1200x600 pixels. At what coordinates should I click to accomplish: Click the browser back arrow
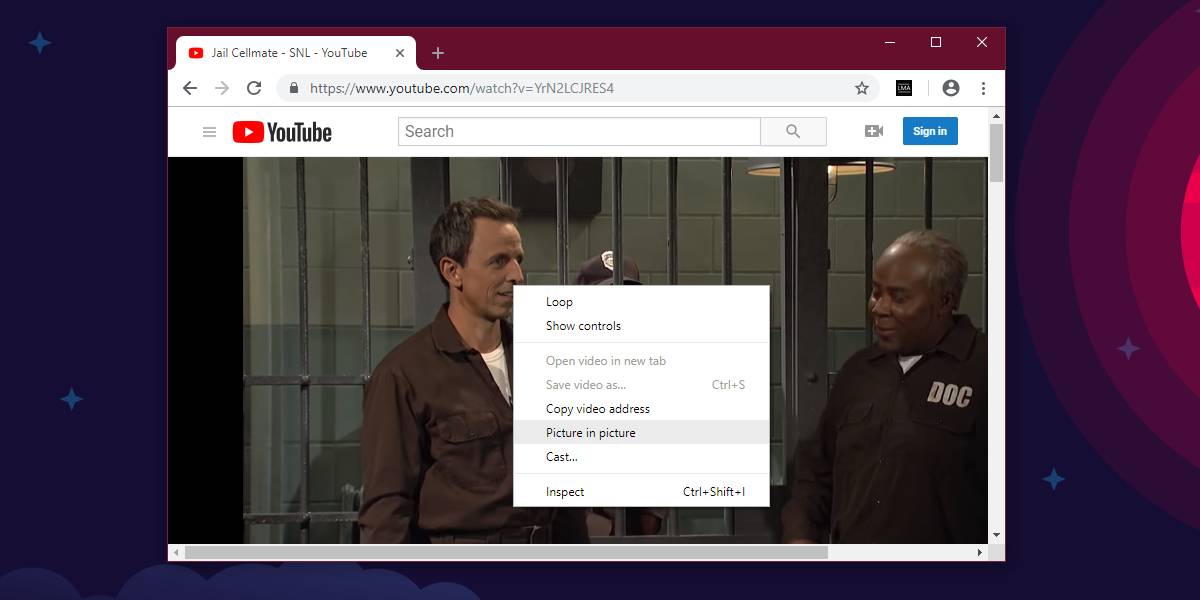coord(190,88)
